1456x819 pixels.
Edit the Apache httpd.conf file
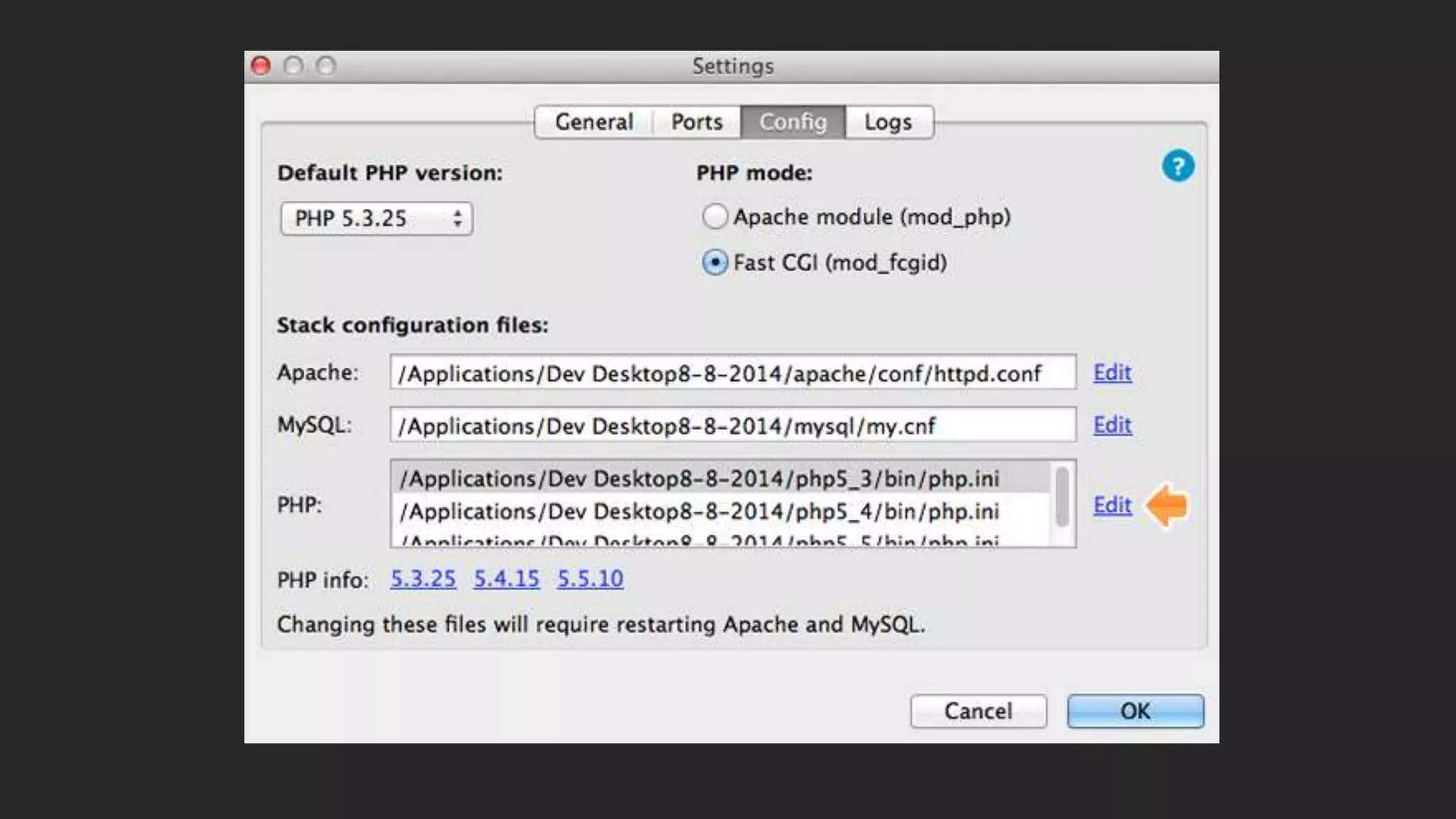pos(1112,373)
